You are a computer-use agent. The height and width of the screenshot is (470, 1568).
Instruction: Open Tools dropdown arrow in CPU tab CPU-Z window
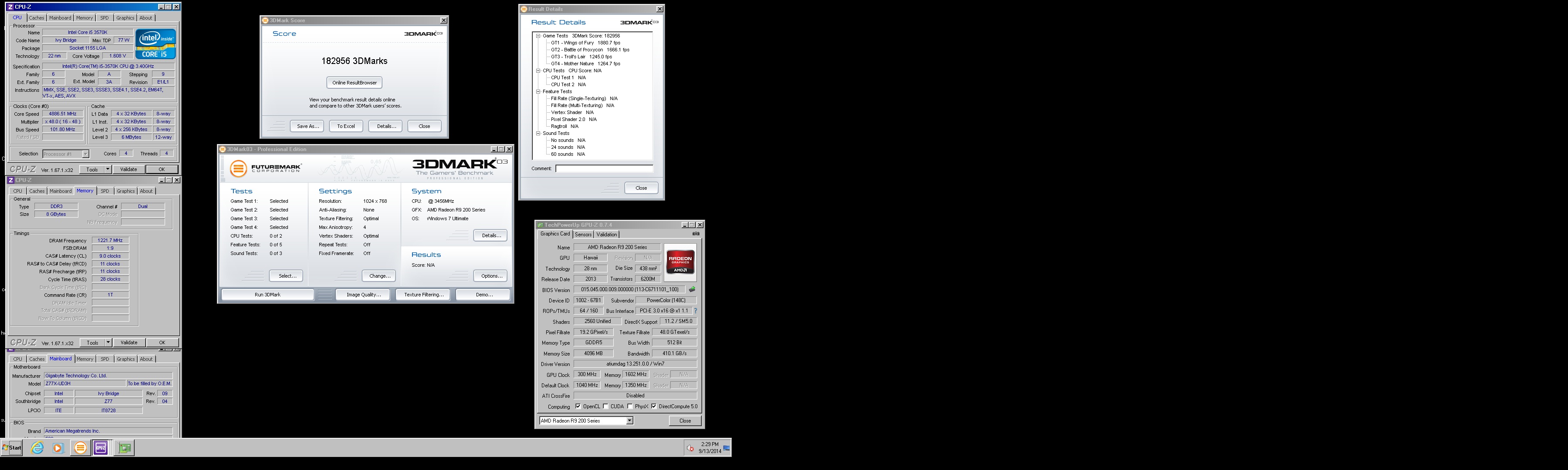click(108, 170)
